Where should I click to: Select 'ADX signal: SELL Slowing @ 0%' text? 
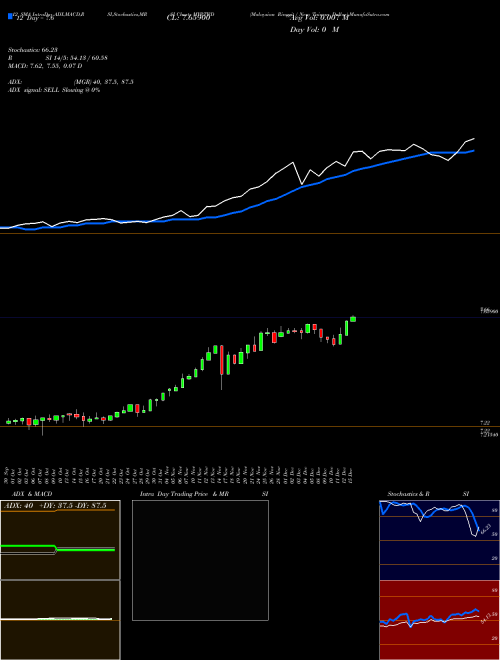tap(54, 90)
